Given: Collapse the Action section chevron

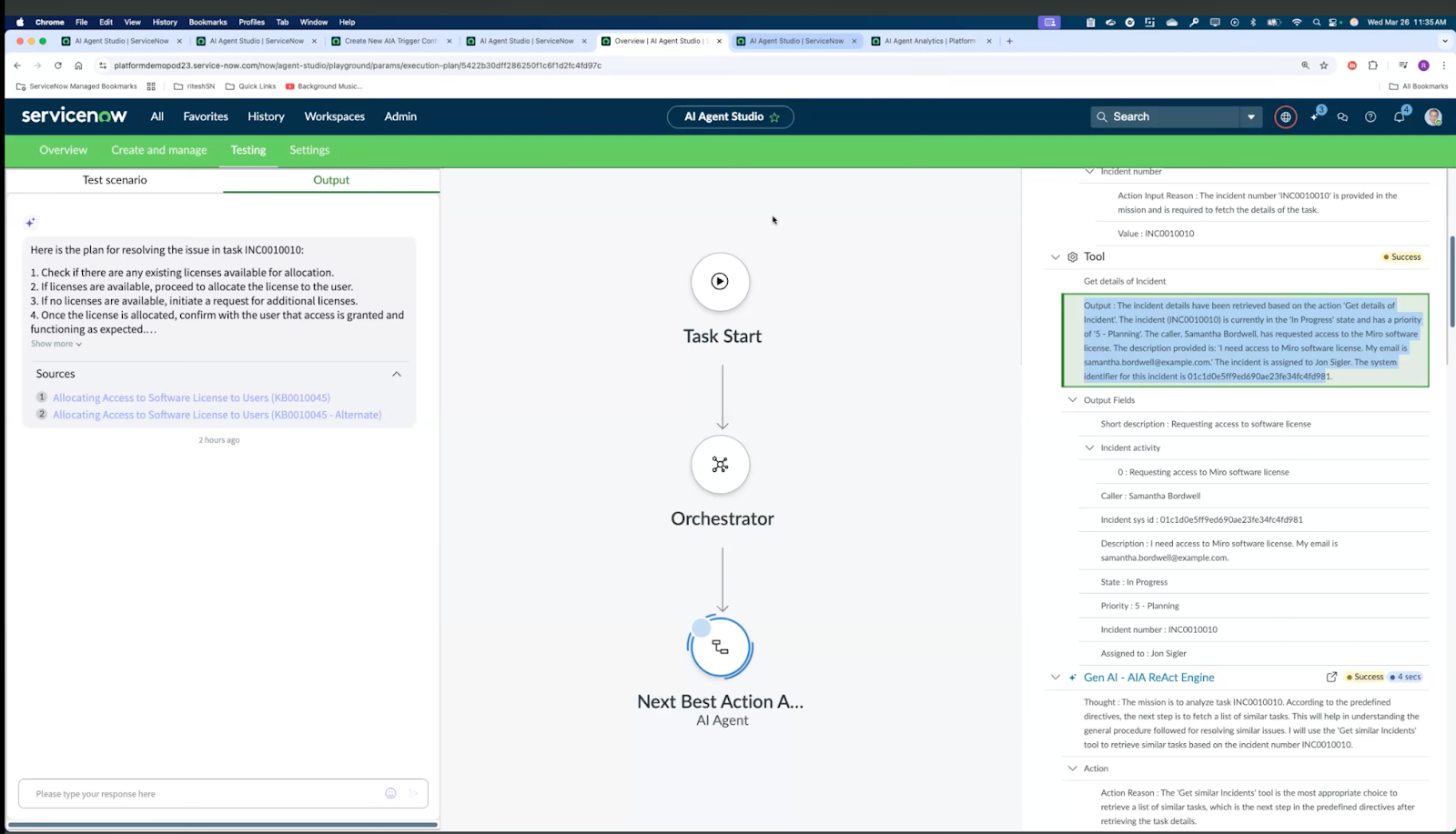Looking at the screenshot, I should tap(1072, 768).
